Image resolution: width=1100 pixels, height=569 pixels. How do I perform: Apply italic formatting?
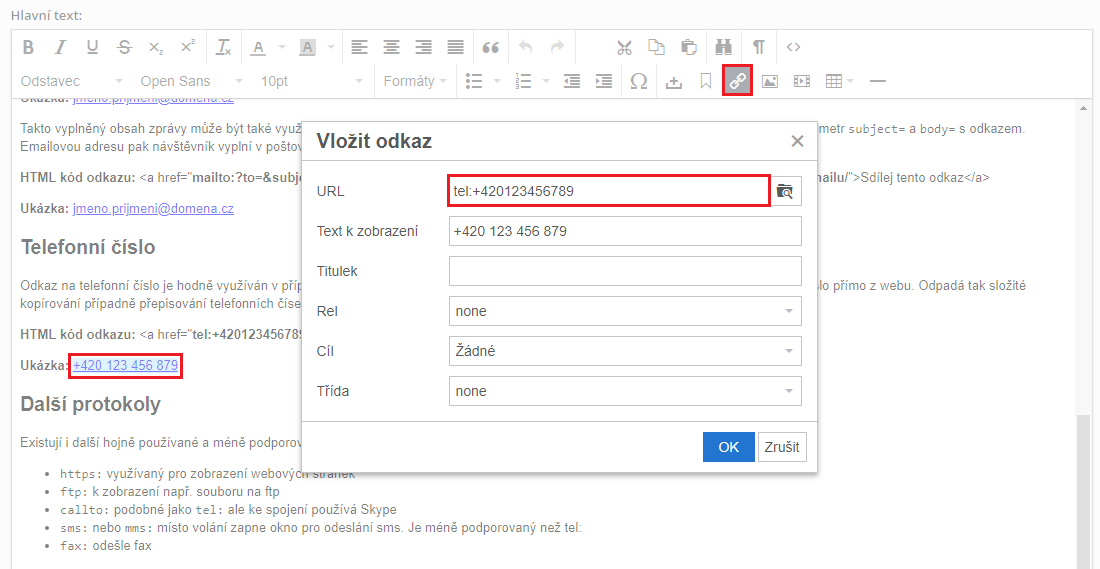(60, 47)
